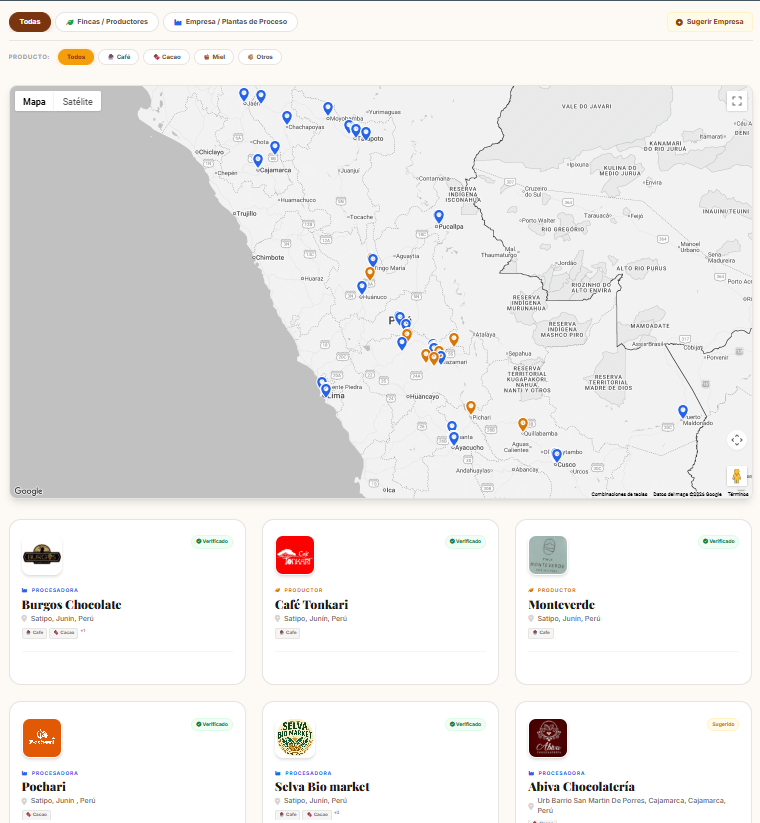The image size is (760, 823).
Task: Open Burgos Chocolate company title
Action: tap(71, 605)
